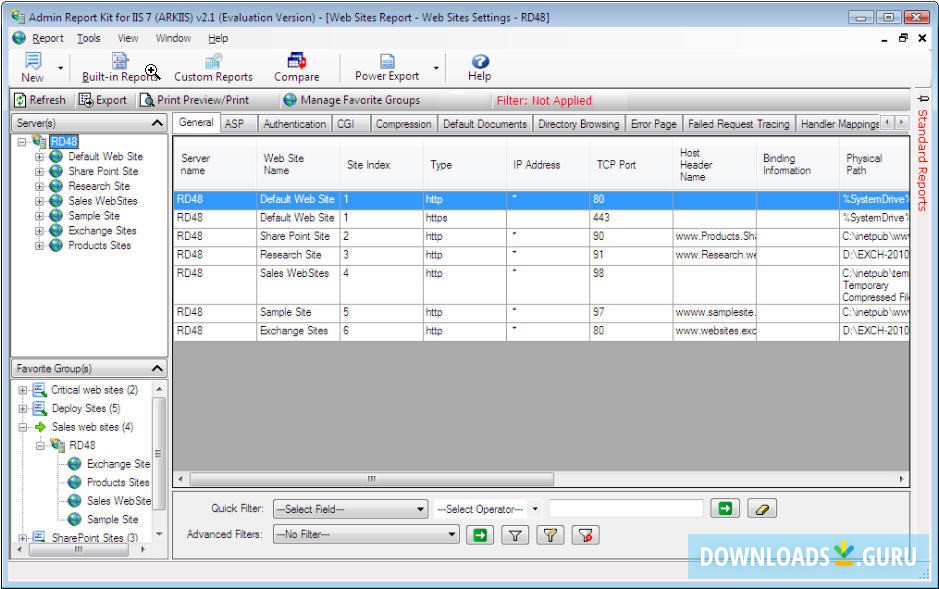Image resolution: width=939 pixels, height=589 pixels.
Task: Launch Power Export
Action: pos(385,63)
